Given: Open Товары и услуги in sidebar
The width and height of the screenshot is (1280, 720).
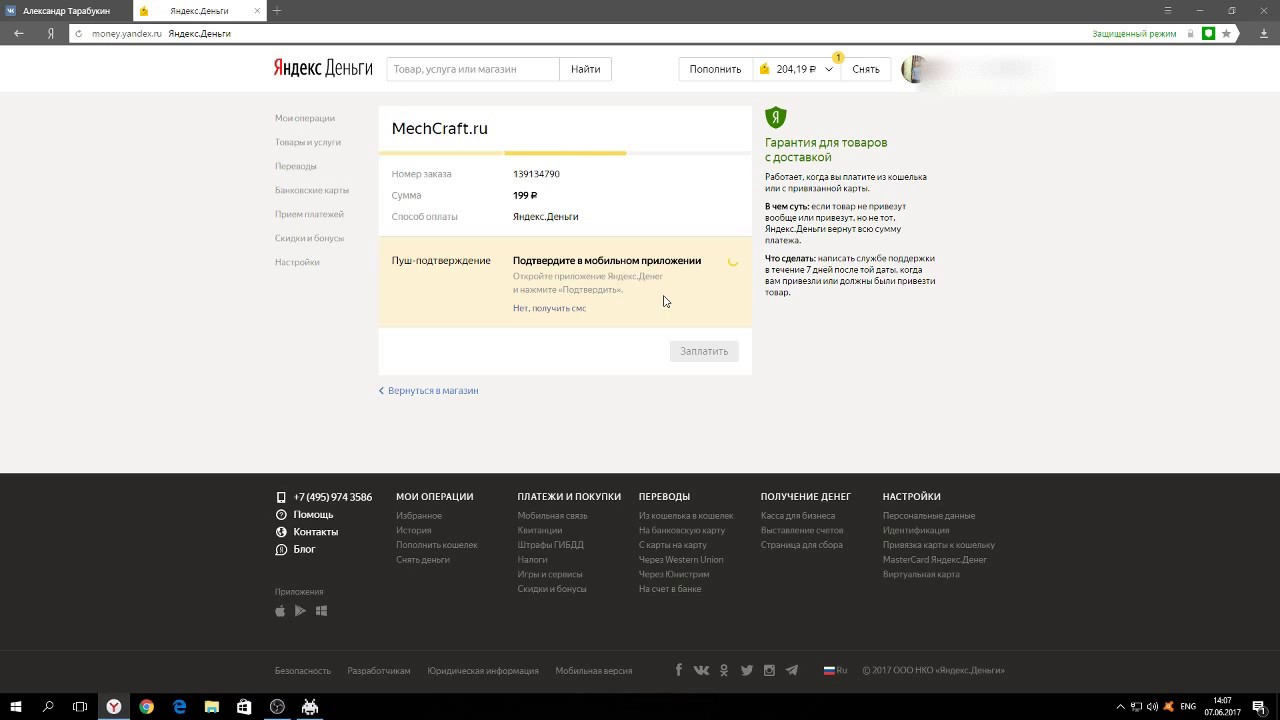Looking at the screenshot, I should pos(308,142).
